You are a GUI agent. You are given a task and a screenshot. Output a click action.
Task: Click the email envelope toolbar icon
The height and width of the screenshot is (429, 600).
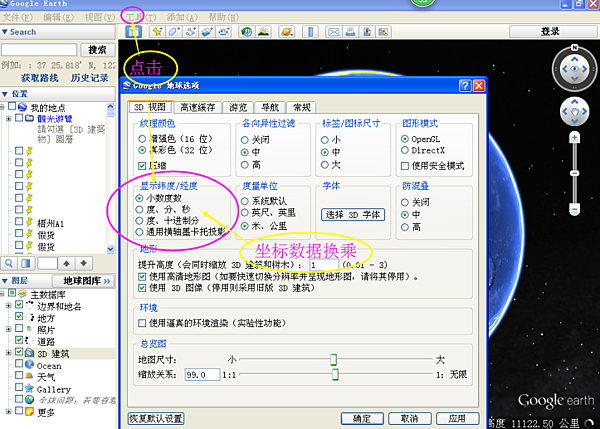coord(333,32)
